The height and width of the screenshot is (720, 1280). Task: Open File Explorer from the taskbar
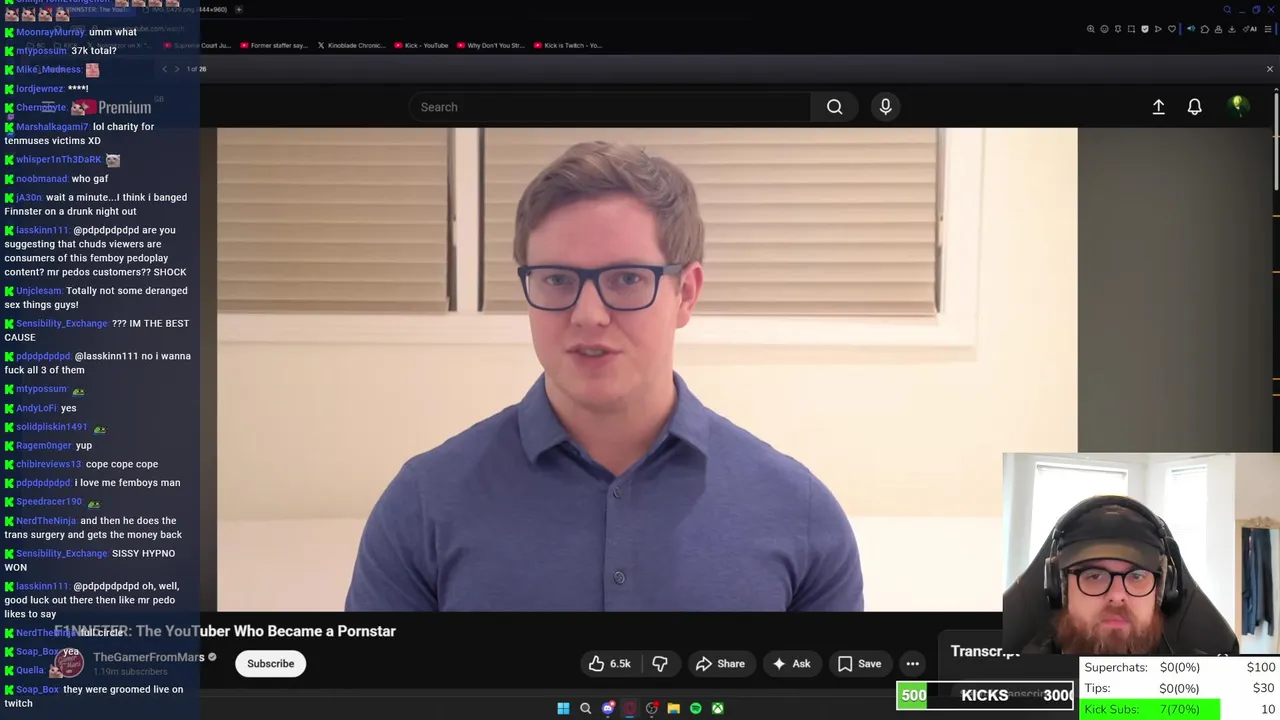tap(674, 708)
